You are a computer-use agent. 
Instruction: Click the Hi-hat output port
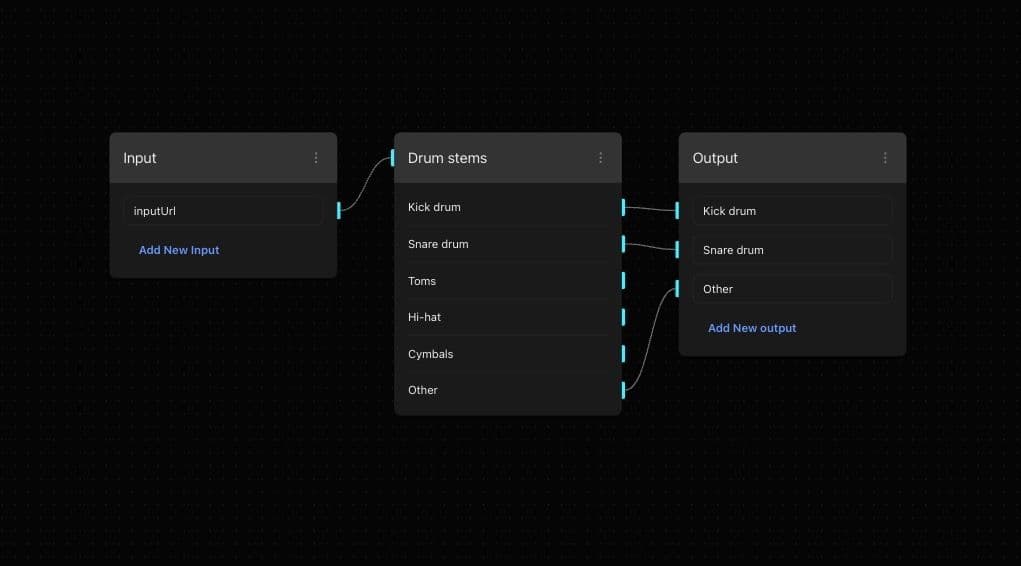click(623, 317)
